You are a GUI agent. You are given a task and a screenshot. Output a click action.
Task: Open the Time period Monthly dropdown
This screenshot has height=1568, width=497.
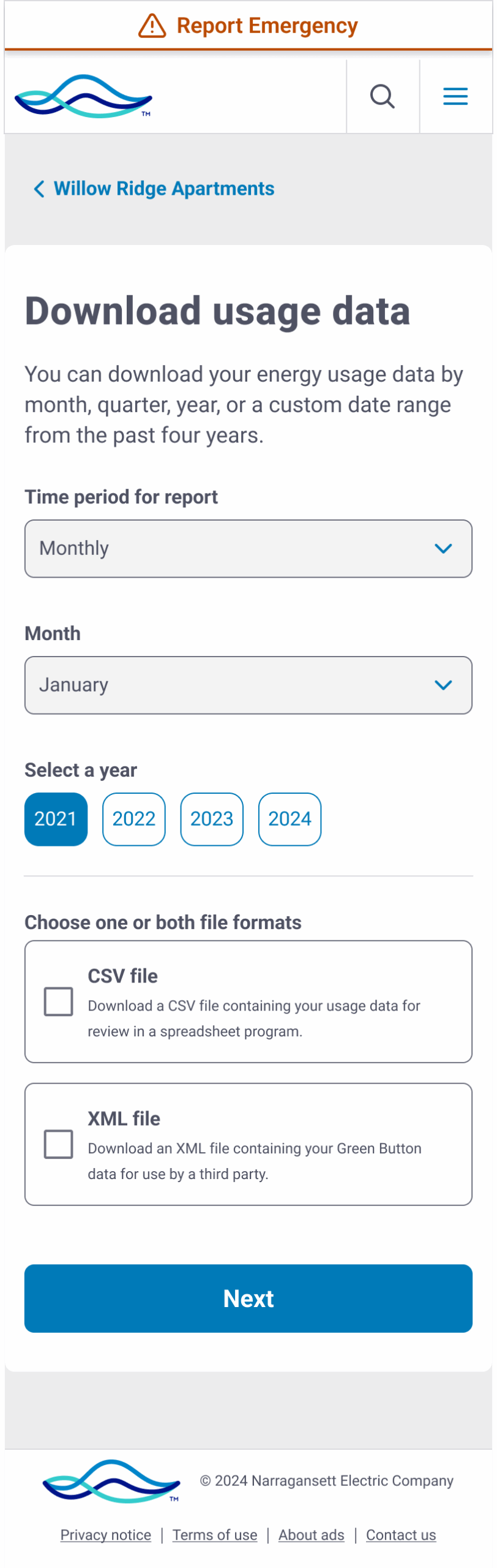click(x=248, y=548)
